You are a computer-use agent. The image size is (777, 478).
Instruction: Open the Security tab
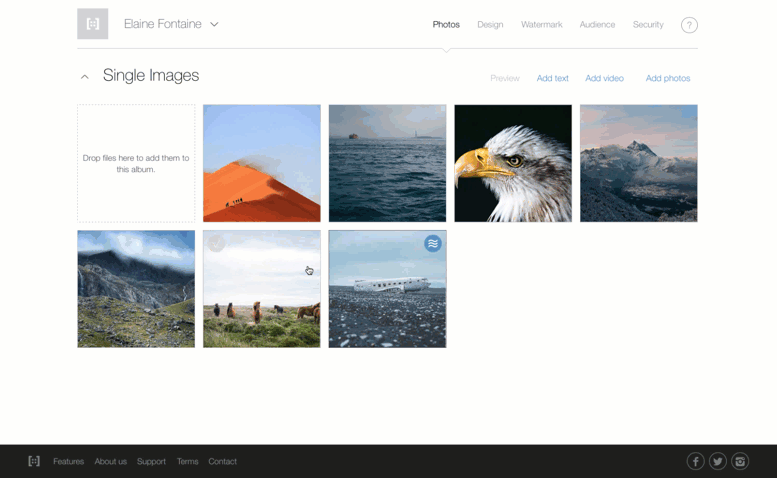648,24
